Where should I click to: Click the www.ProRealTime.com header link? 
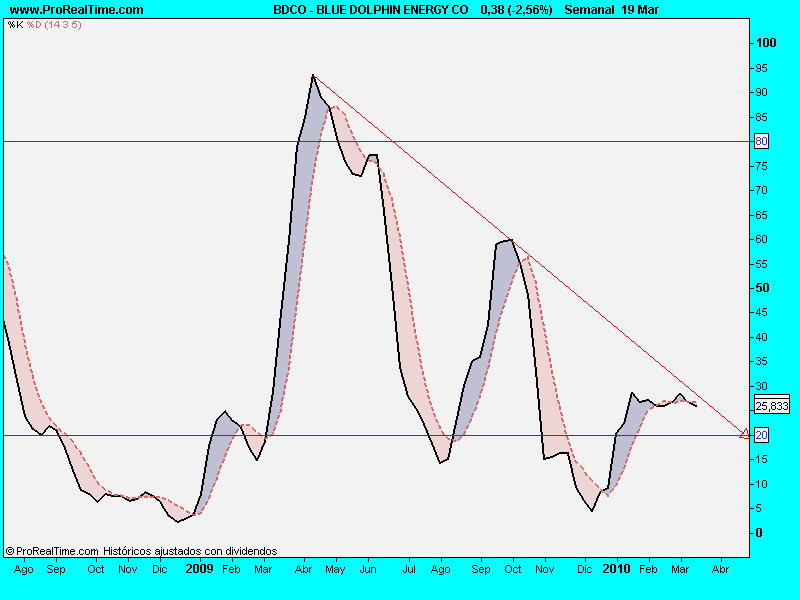point(77,10)
